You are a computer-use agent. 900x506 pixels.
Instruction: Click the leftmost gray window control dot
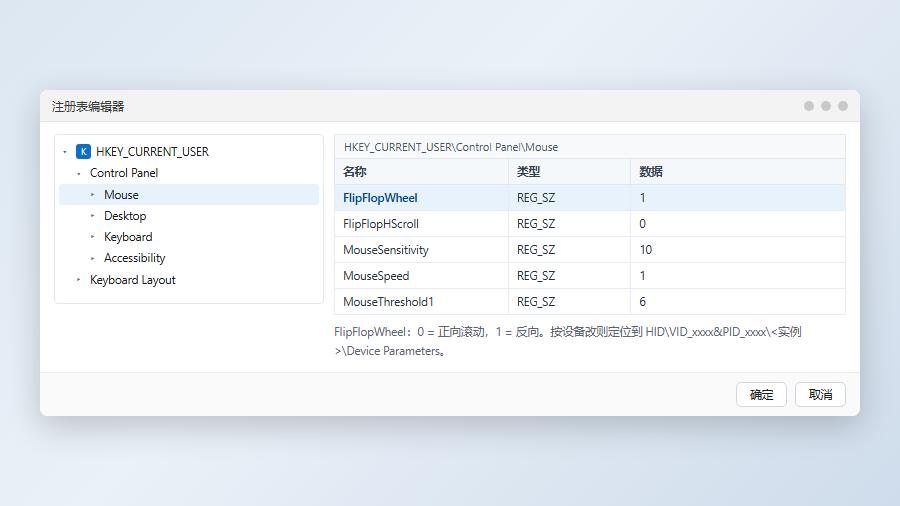pyautogui.click(x=809, y=106)
